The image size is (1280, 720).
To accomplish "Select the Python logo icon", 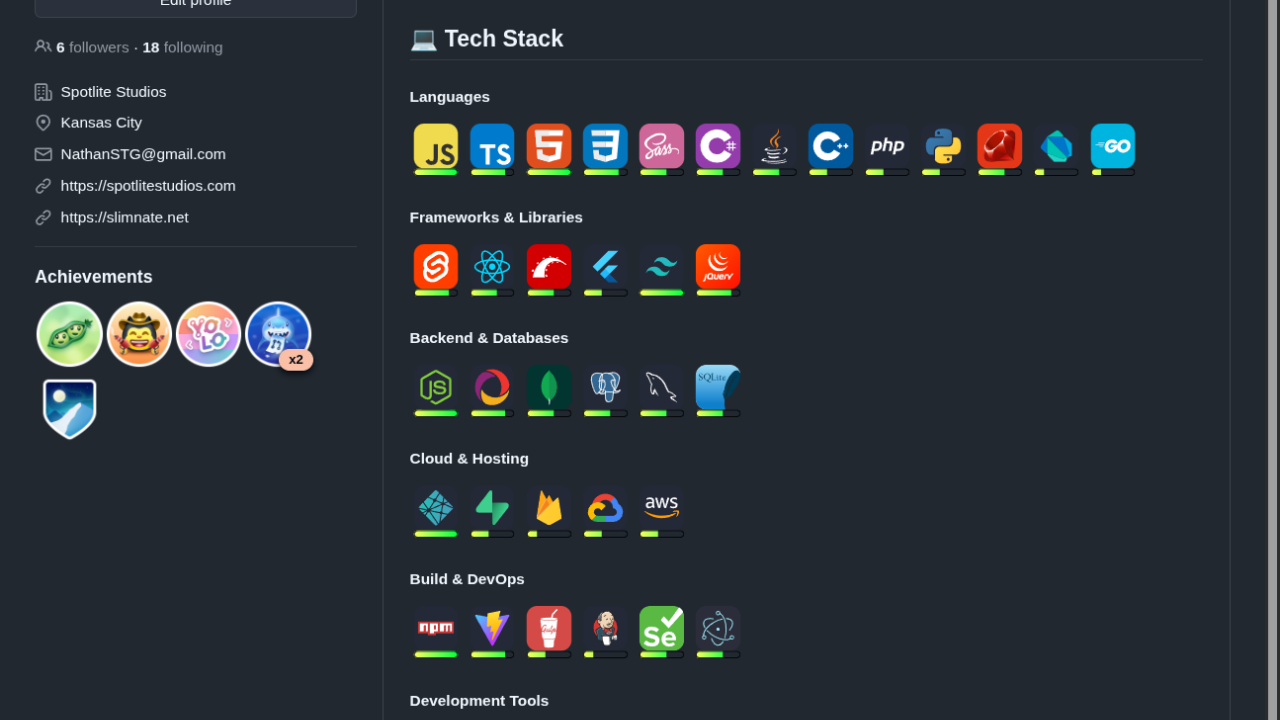I will coord(943,146).
